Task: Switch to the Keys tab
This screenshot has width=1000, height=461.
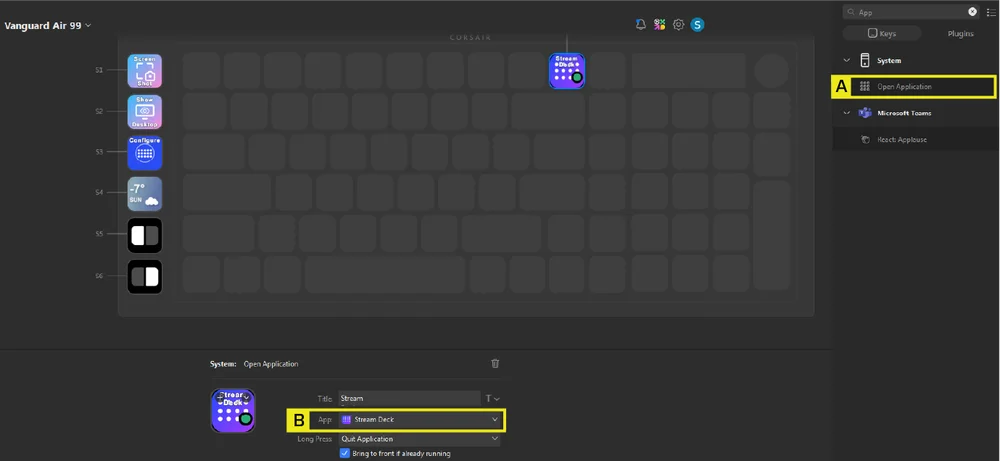Action: [881, 34]
